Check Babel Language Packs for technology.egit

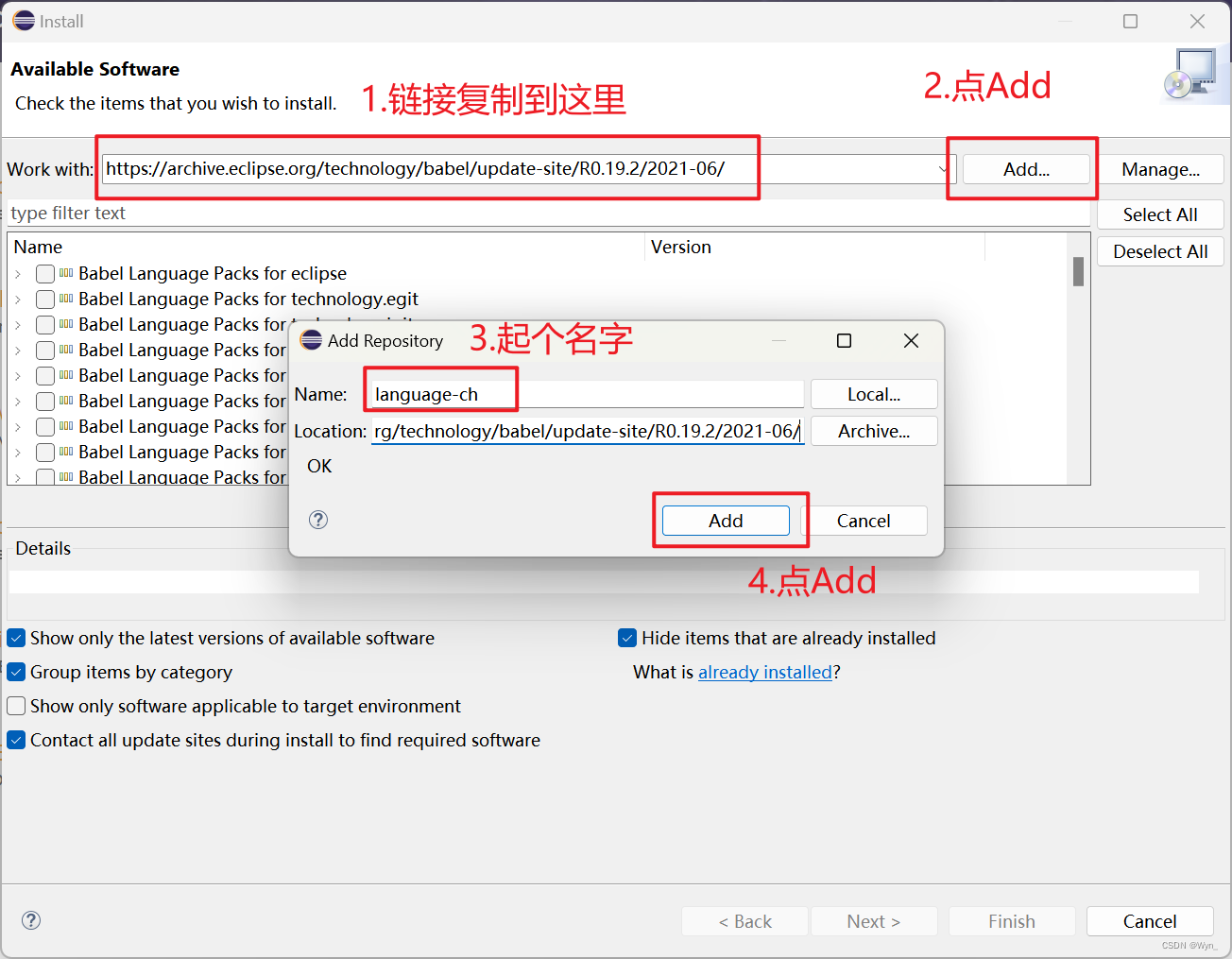[45, 300]
